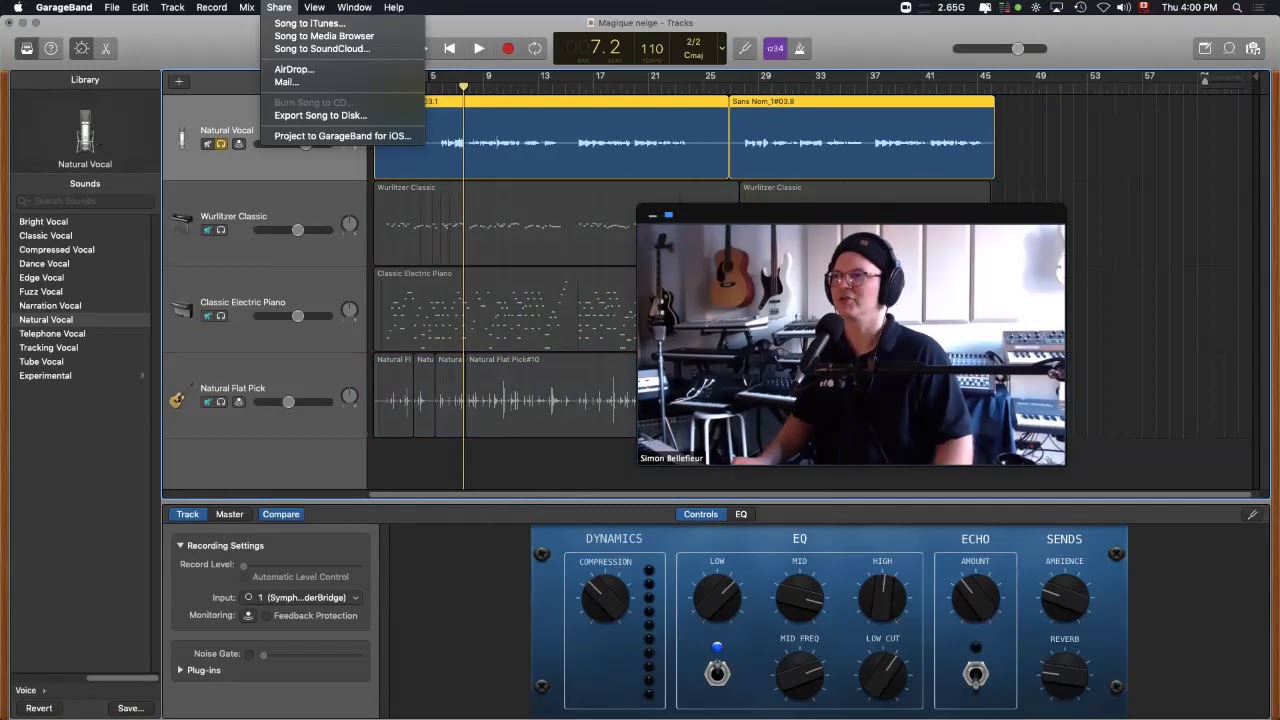1280x720 pixels.
Task: Click the Reverb knob under Sends
Action: (1064, 676)
